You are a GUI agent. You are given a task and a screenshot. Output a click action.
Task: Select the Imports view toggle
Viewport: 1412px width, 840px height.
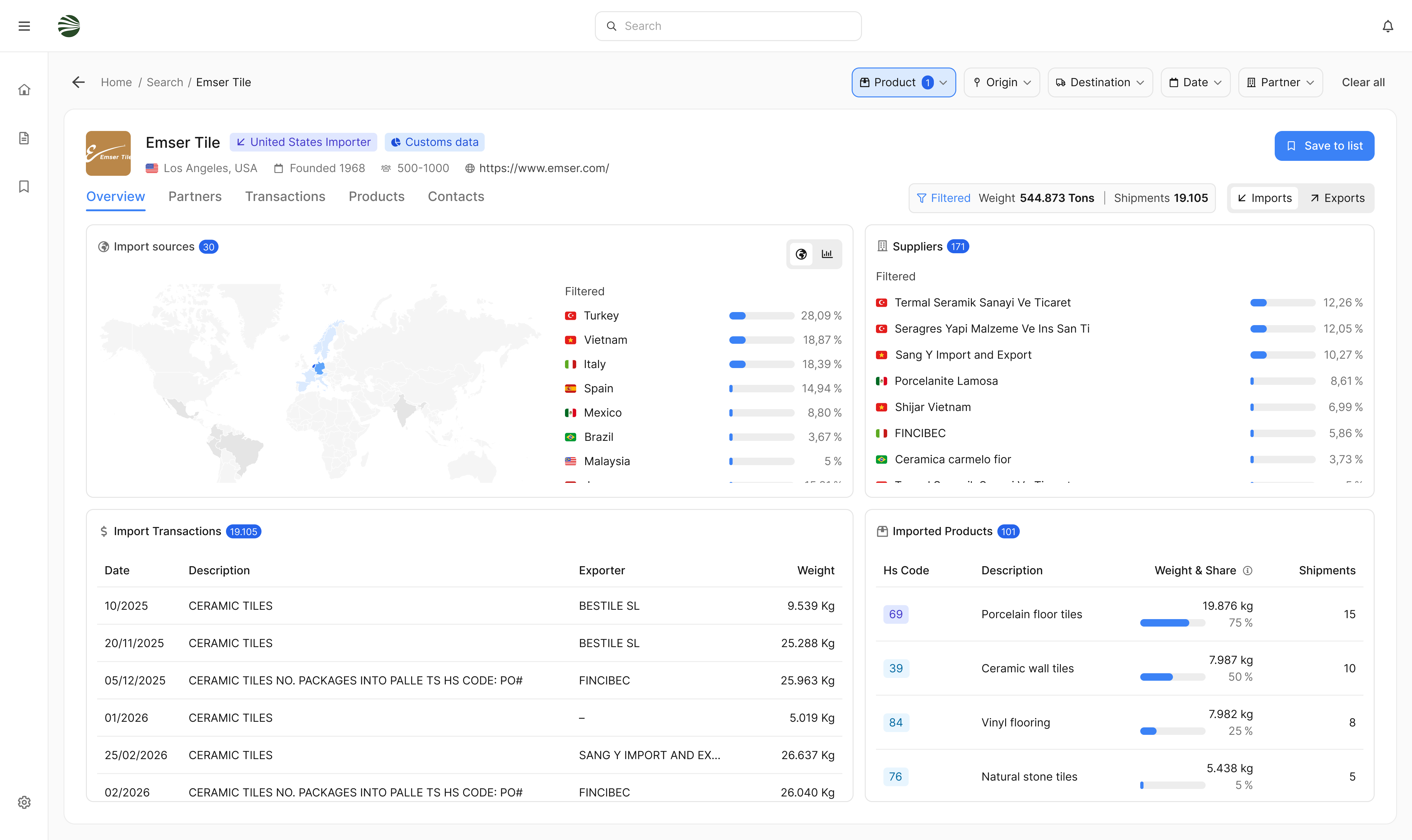1264,198
